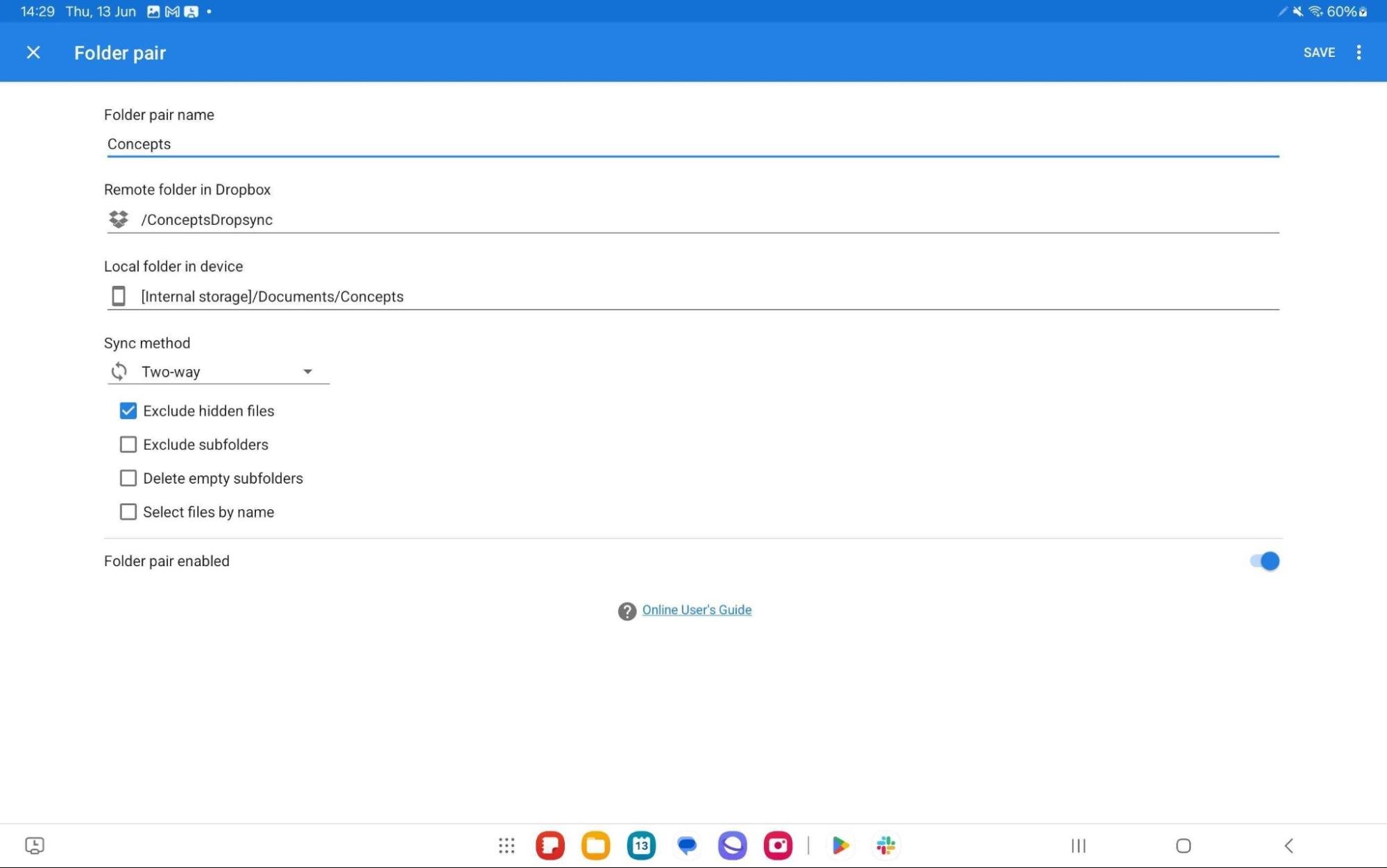Tap the Recents navigation button
This screenshot has height=868, width=1387.
pyautogui.click(x=1078, y=845)
